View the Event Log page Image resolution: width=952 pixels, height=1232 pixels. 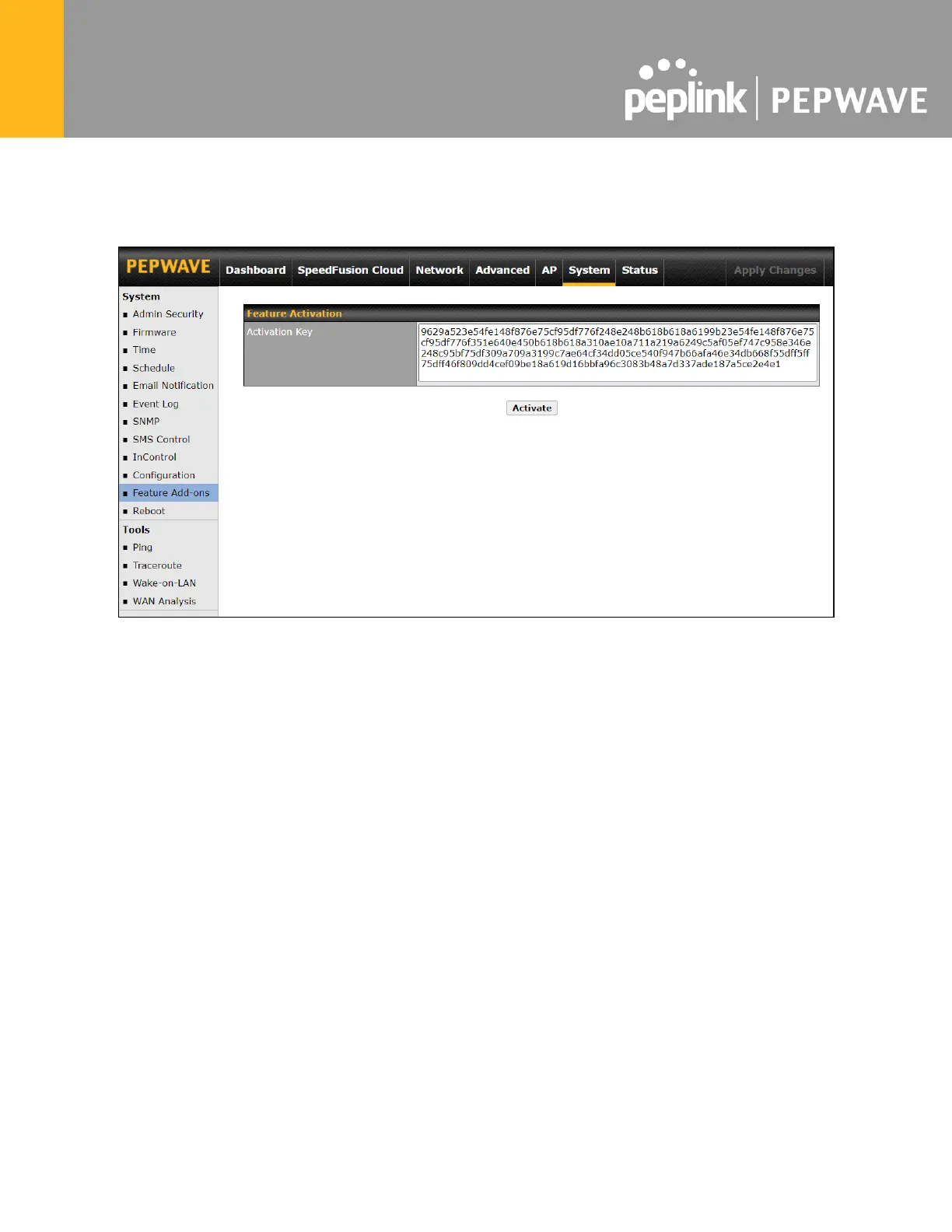(156, 404)
